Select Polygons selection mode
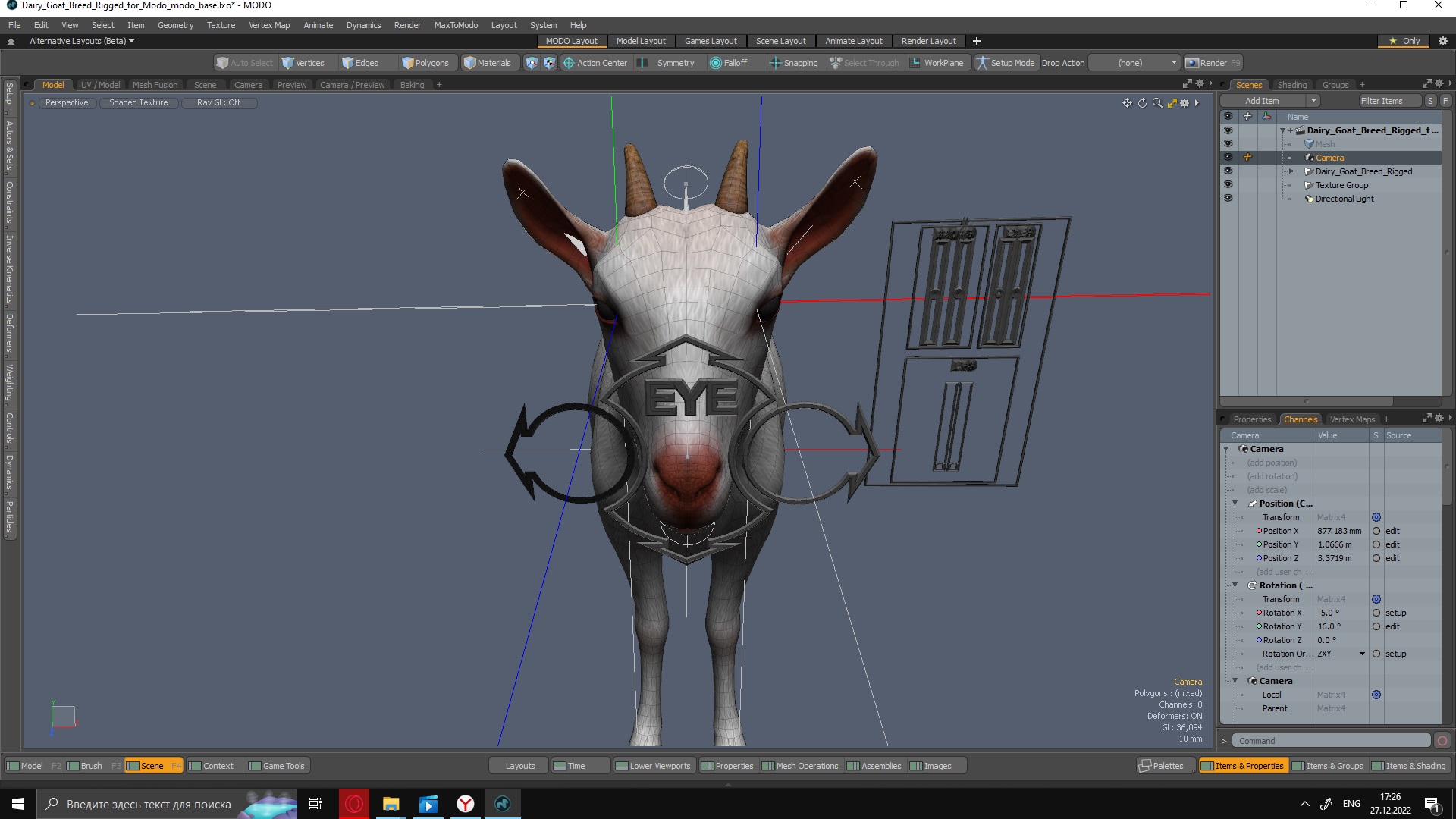Screen dimensions: 1456x819 tap(425, 63)
